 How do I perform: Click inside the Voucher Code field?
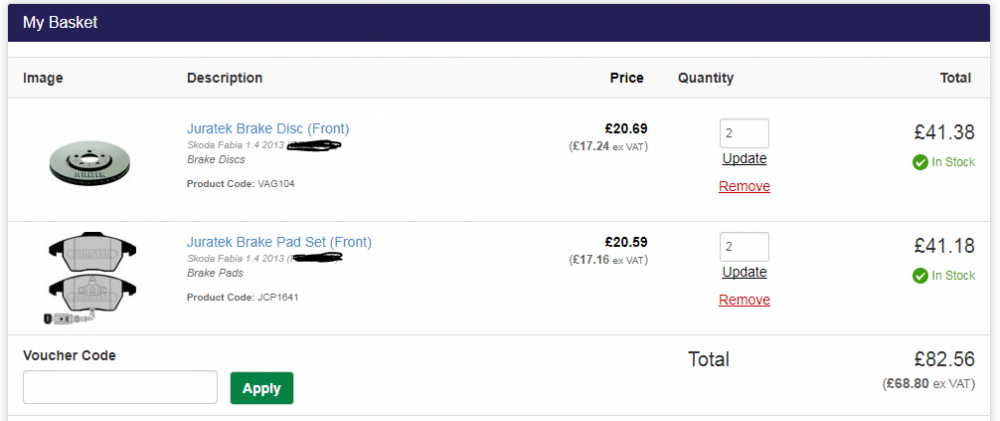tap(120, 387)
